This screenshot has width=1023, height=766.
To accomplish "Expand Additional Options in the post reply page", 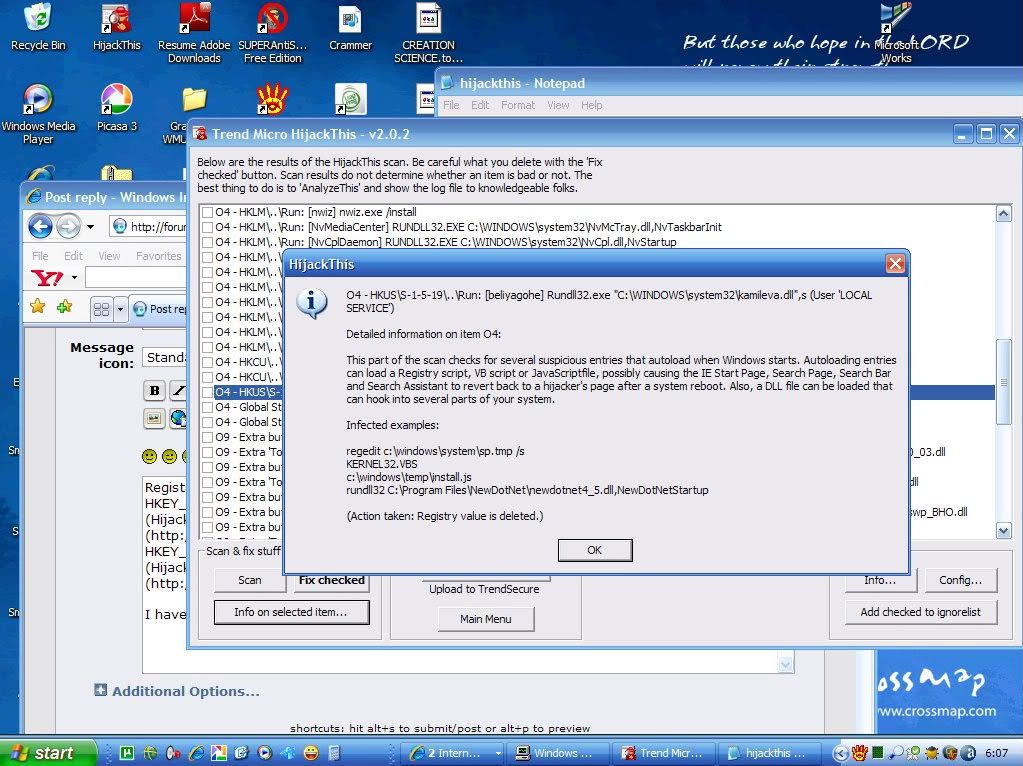I will pyautogui.click(x=177, y=691).
